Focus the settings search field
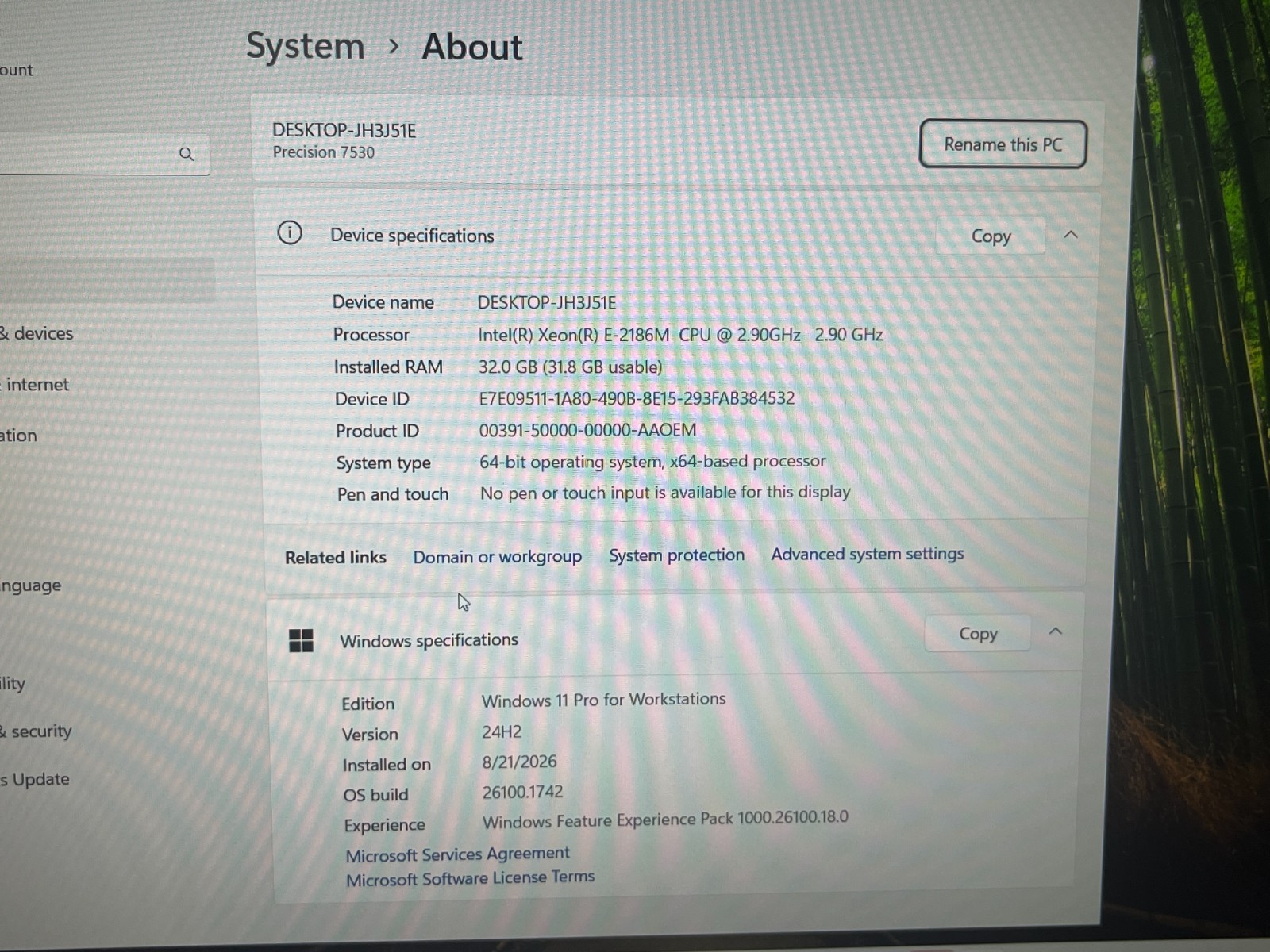 (103, 154)
